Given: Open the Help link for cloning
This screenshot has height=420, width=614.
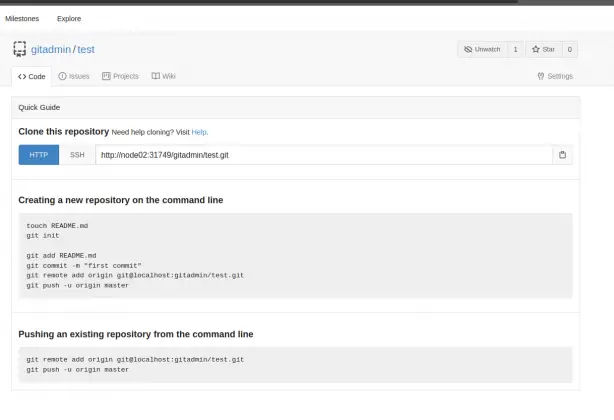Looking at the screenshot, I should (x=199, y=132).
